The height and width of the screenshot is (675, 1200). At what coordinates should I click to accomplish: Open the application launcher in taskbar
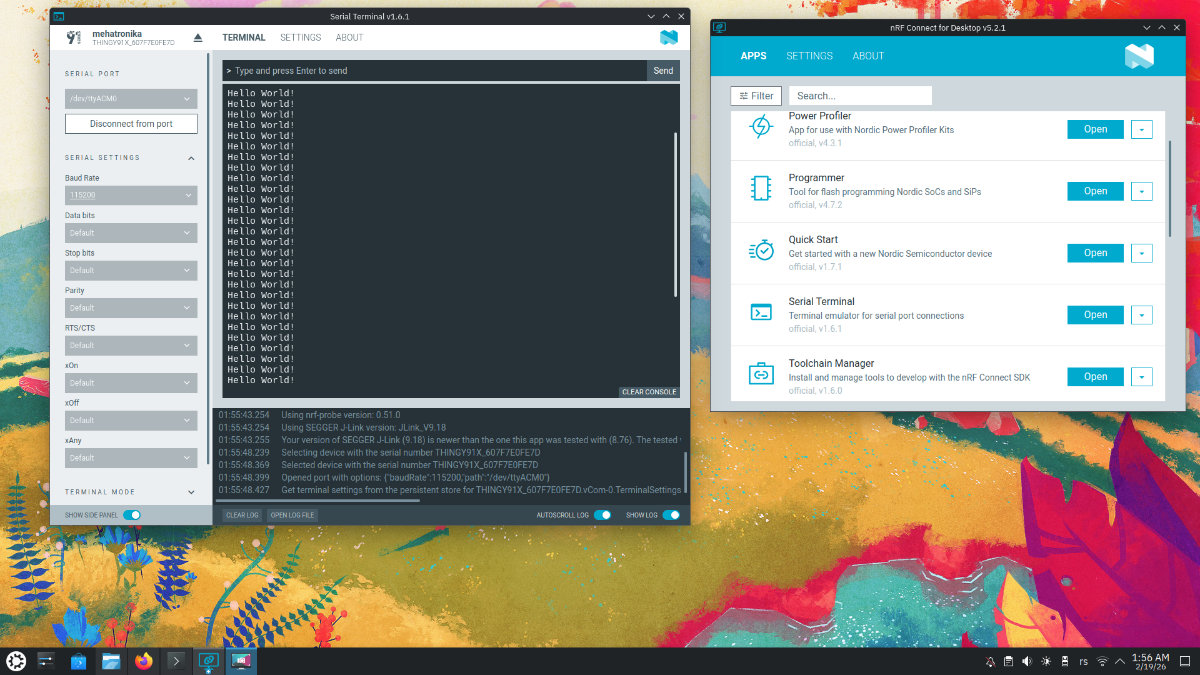[16, 661]
